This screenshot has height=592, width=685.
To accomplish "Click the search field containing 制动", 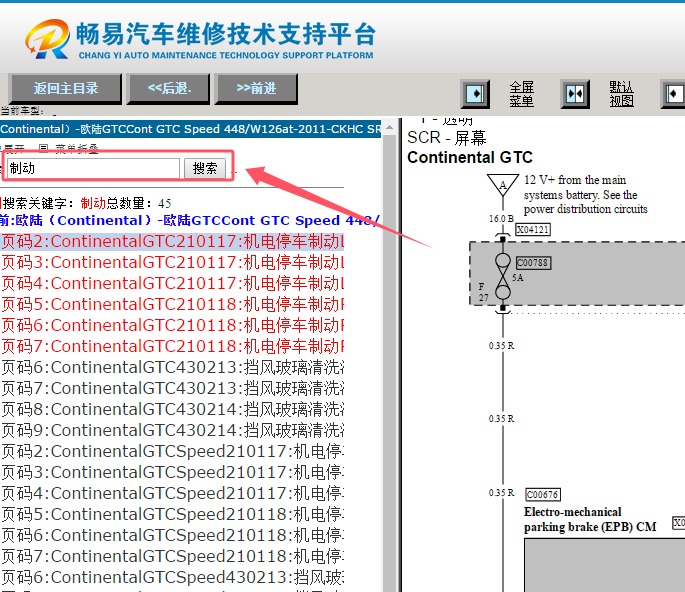I will [x=93, y=168].
